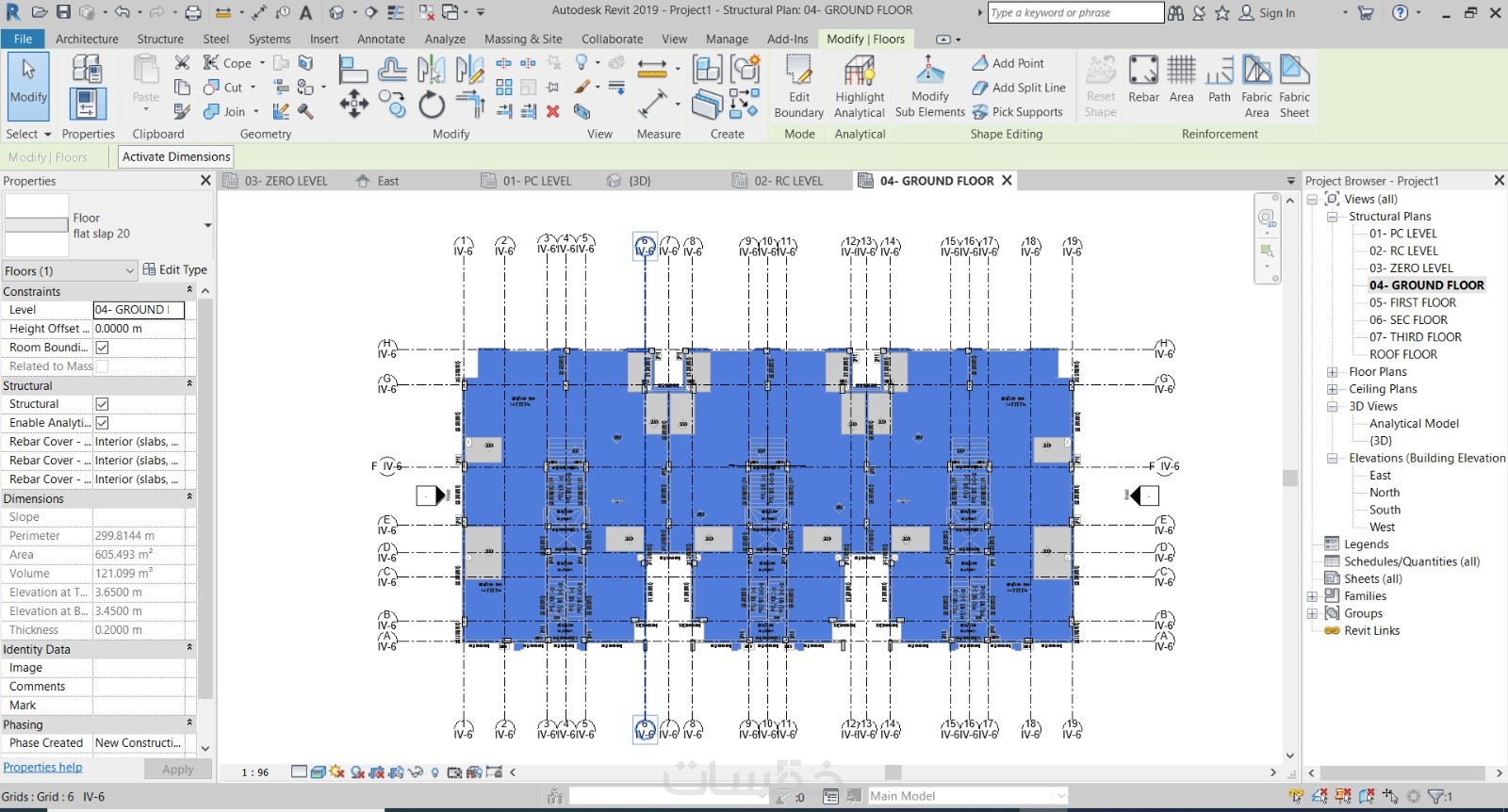Collapse the Structural Plans tree node

click(x=1333, y=217)
